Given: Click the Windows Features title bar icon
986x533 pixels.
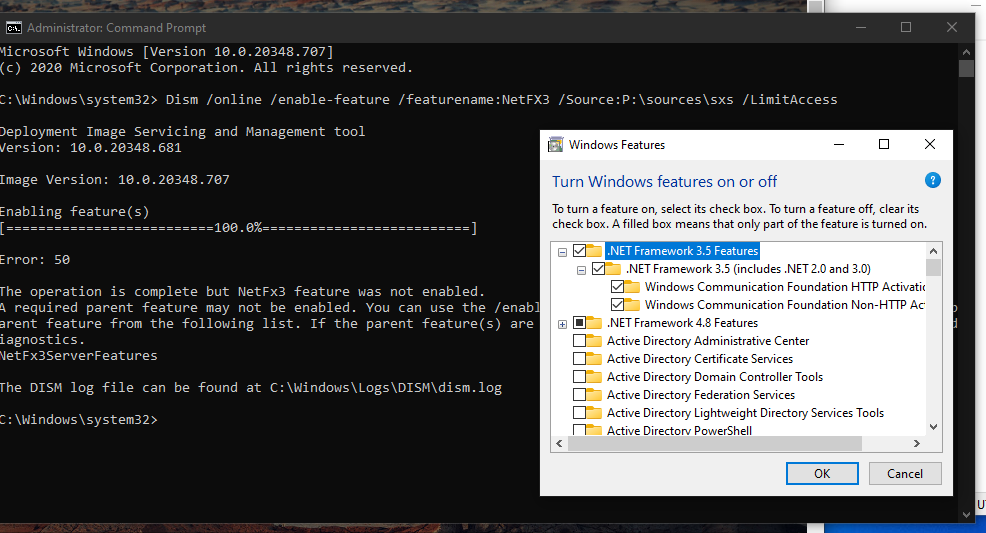Looking at the screenshot, I should (555, 145).
